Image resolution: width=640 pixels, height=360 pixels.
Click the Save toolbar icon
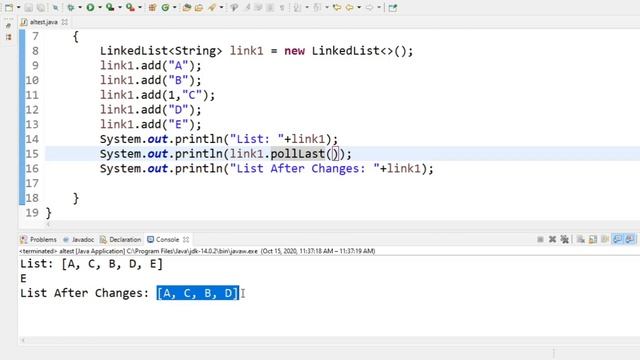28,7
